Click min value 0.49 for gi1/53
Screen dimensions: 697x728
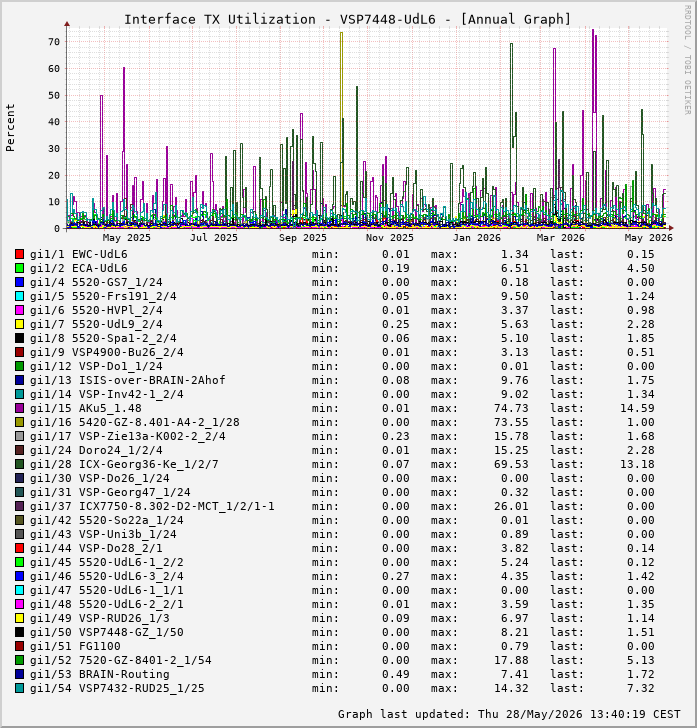tap(396, 674)
